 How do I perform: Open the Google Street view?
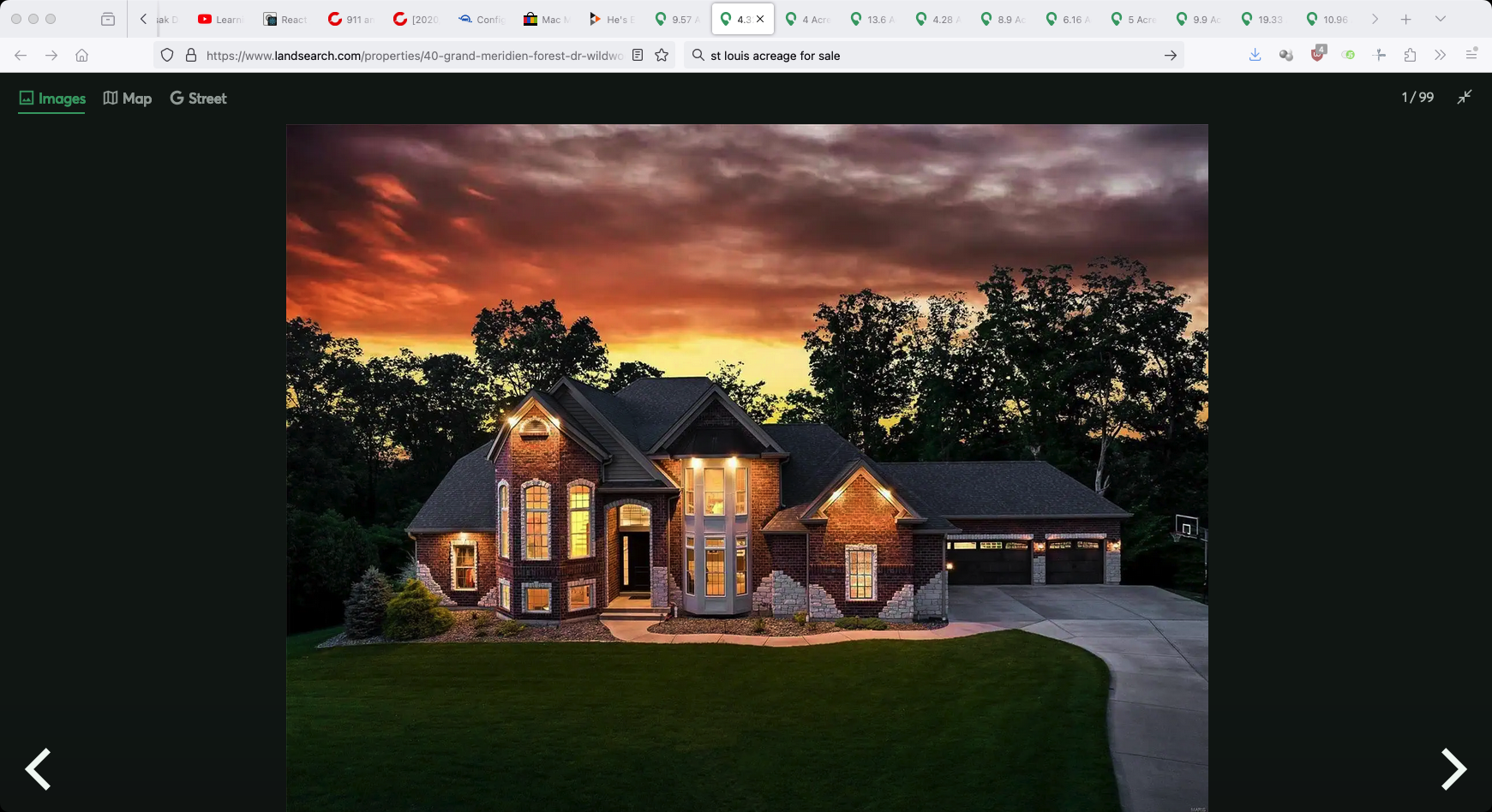point(198,99)
